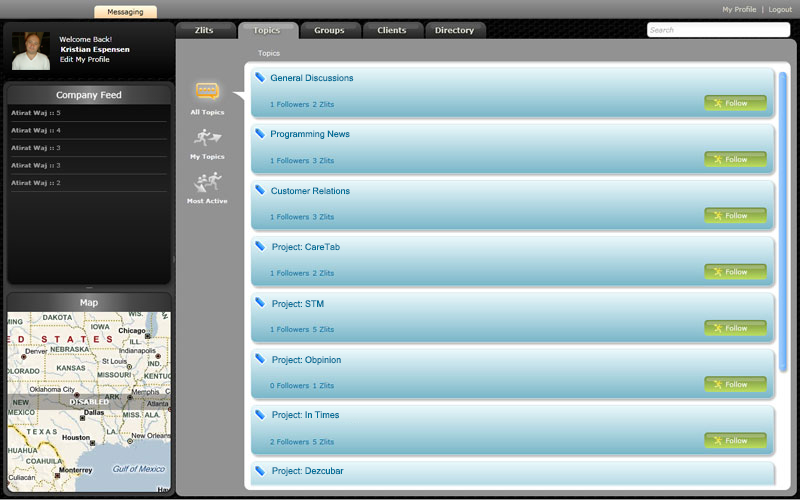Show the Most Active topics icon
The width and height of the screenshot is (800, 500).
pyautogui.click(x=207, y=183)
